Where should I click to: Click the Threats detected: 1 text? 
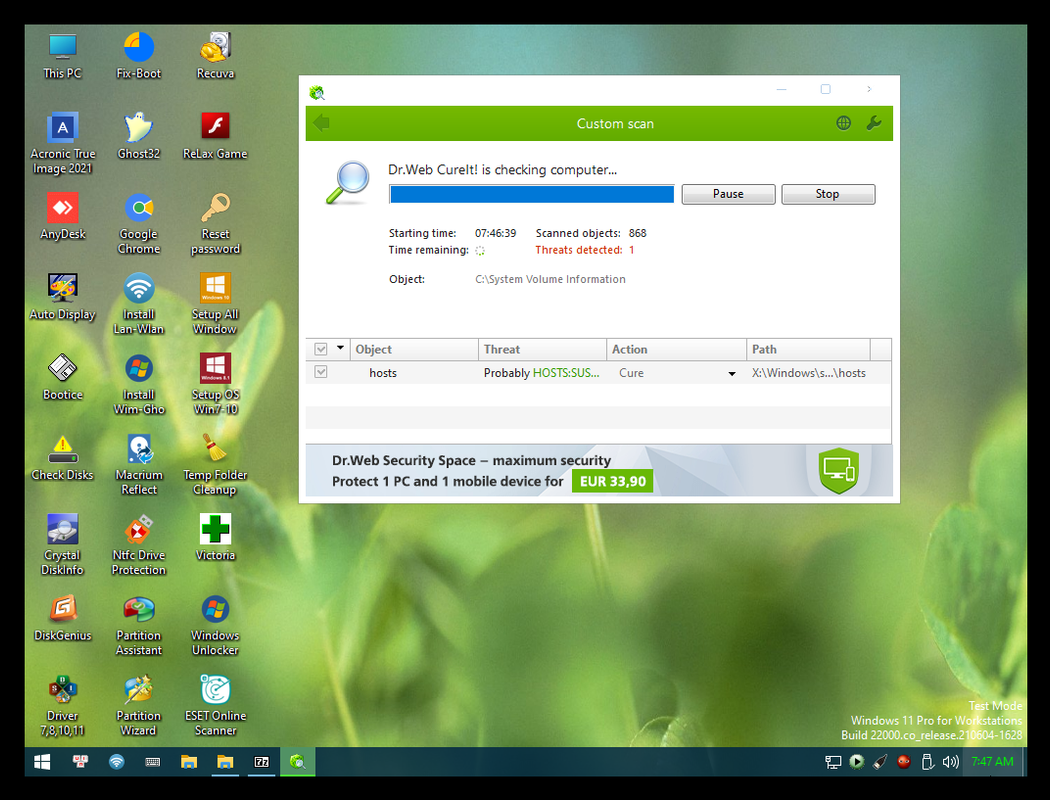(x=585, y=250)
